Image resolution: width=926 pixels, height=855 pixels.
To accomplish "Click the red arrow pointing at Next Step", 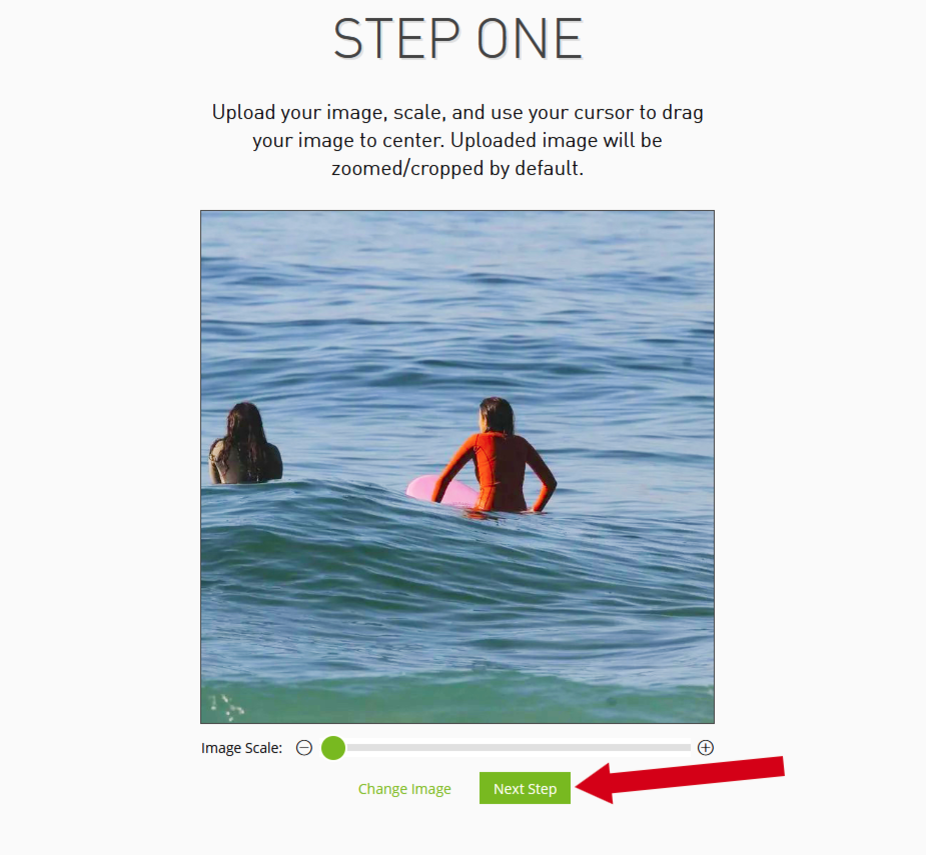I will click(679, 779).
